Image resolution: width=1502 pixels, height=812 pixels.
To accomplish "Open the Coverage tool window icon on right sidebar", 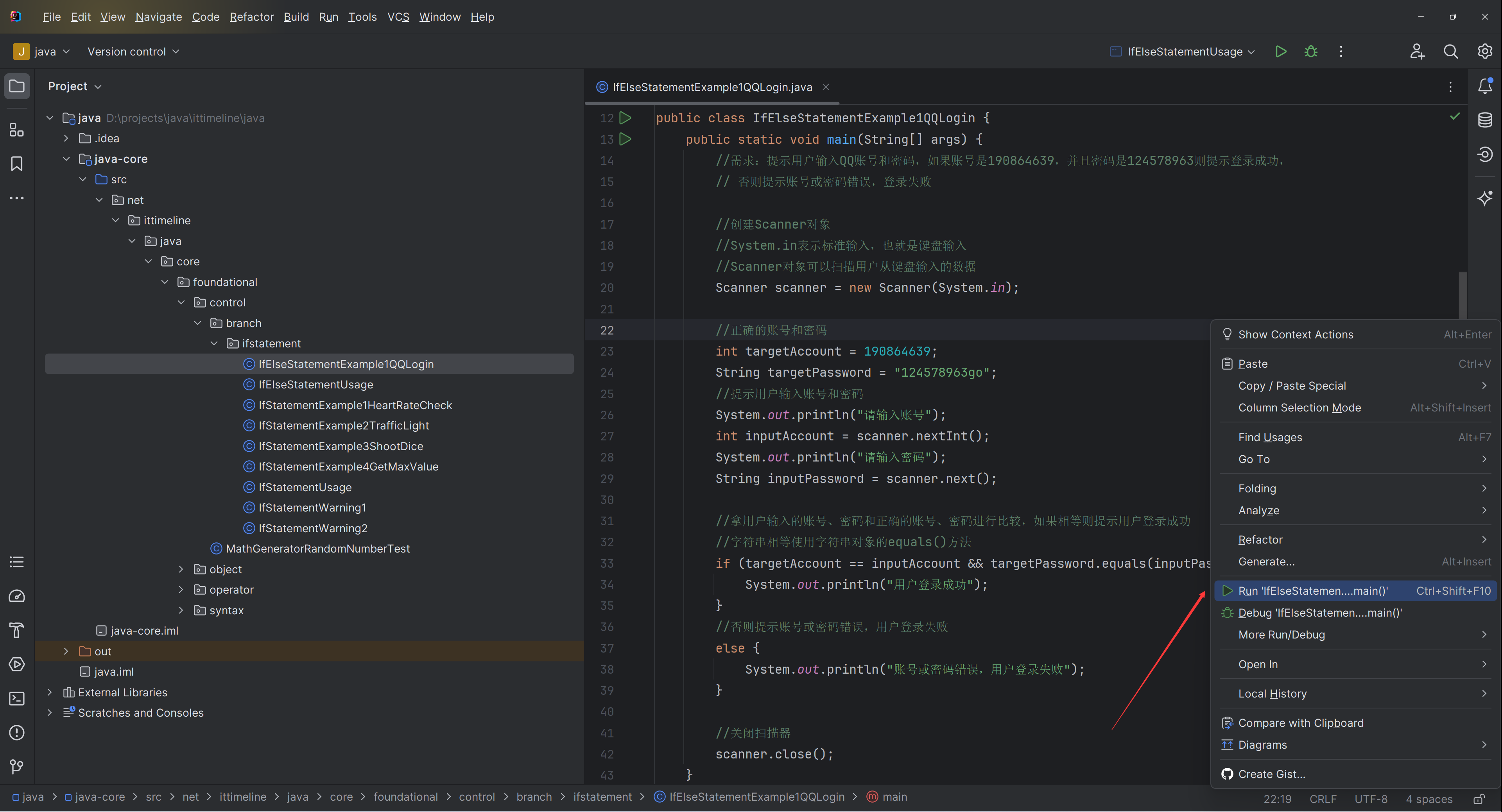I will [1485, 154].
